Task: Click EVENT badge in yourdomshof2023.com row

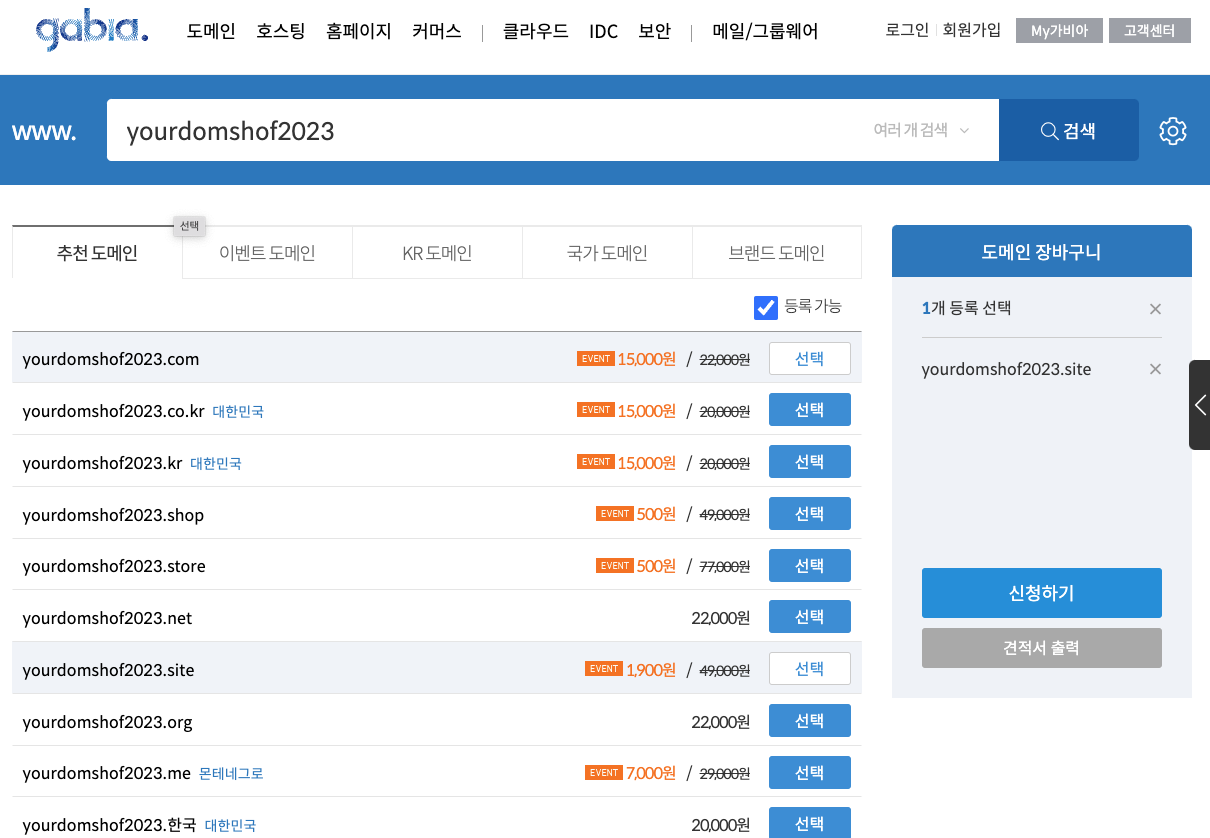Action: (595, 359)
